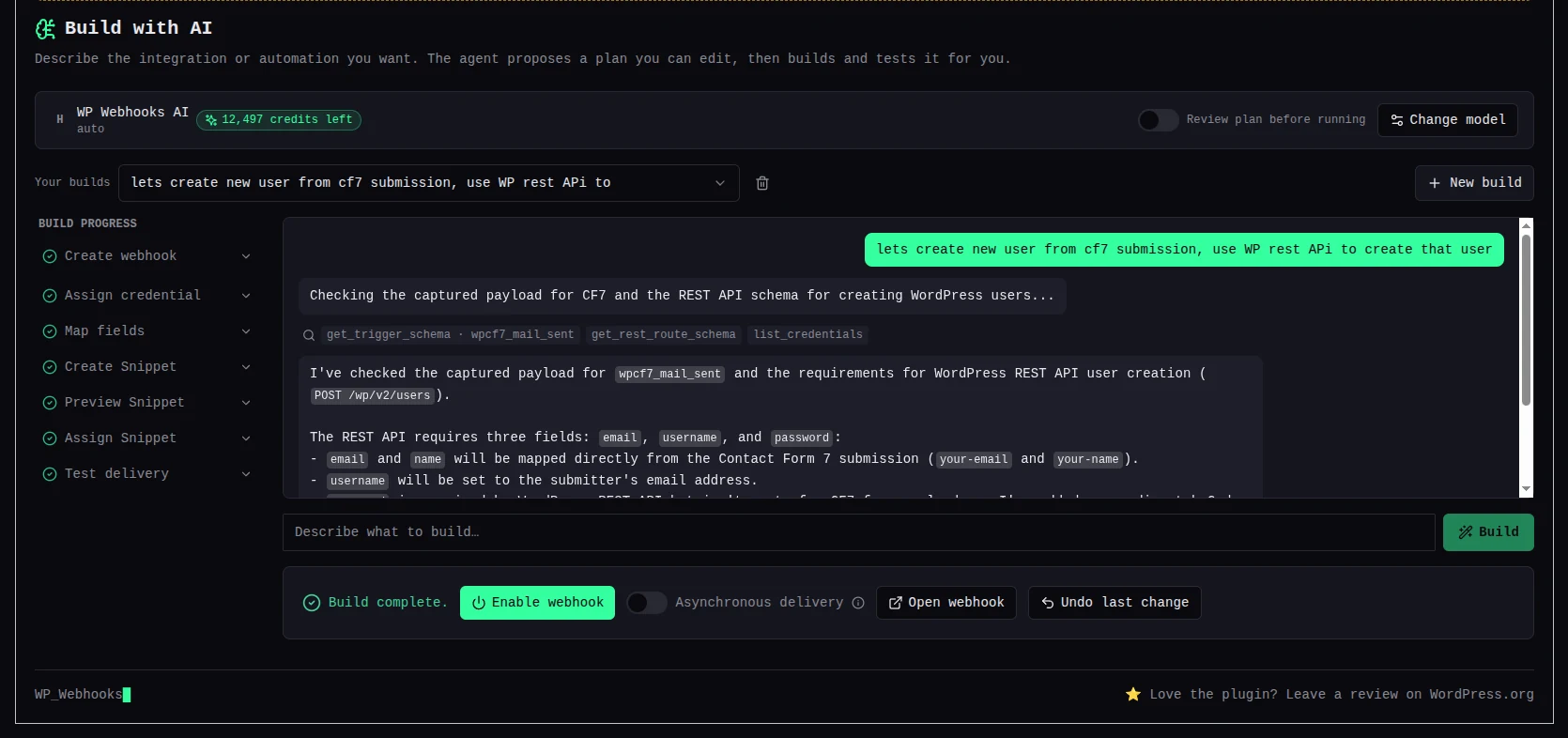Click the star icon before the review link

[1133, 694]
